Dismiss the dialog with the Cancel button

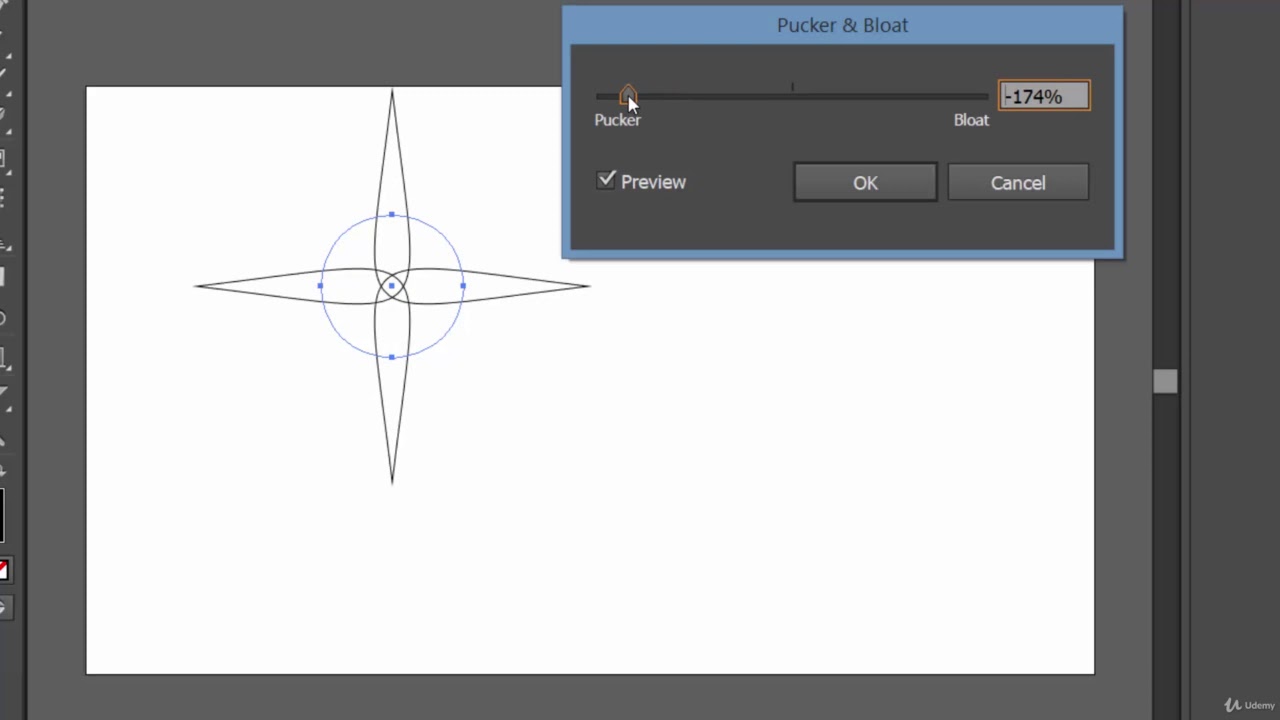point(1018,183)
